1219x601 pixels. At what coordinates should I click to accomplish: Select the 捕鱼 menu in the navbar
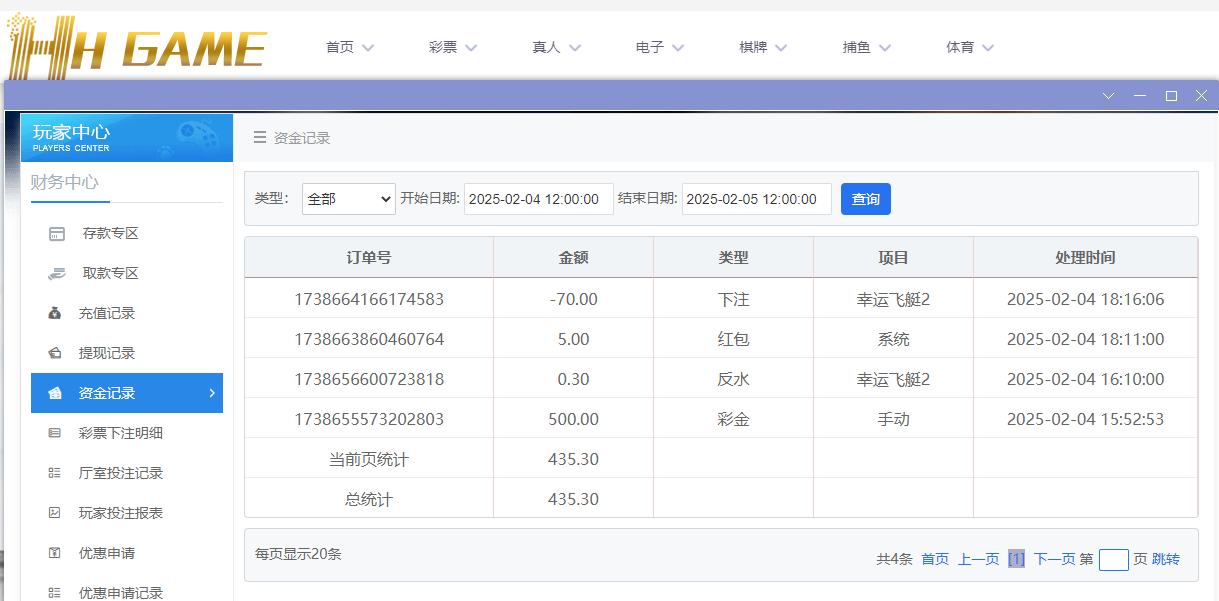(x=866, y=46)
